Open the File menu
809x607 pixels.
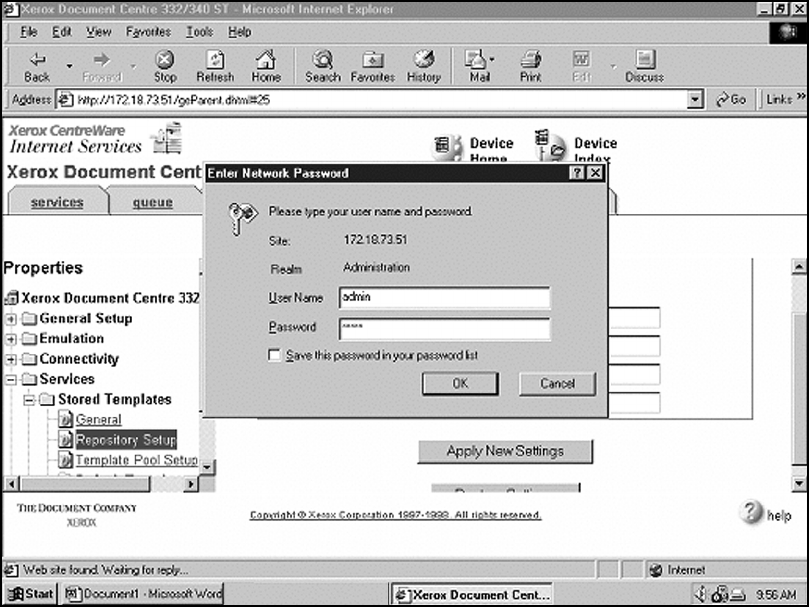[28, 32]
